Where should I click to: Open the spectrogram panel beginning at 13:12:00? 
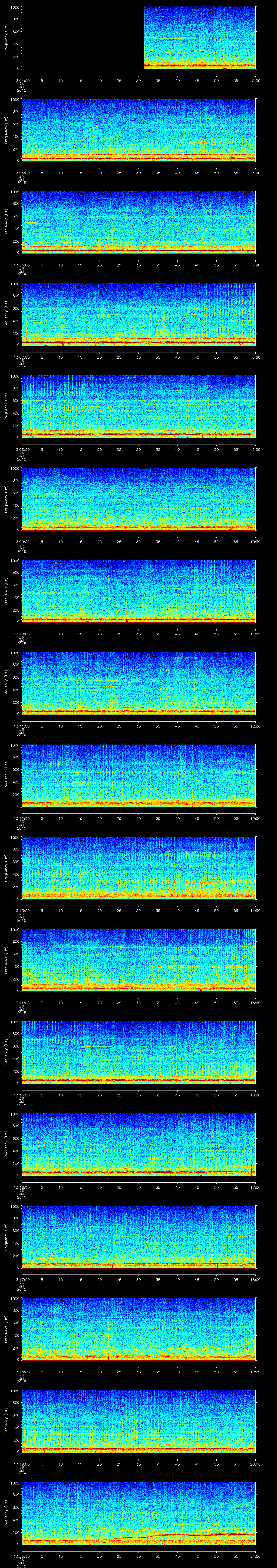139,775
